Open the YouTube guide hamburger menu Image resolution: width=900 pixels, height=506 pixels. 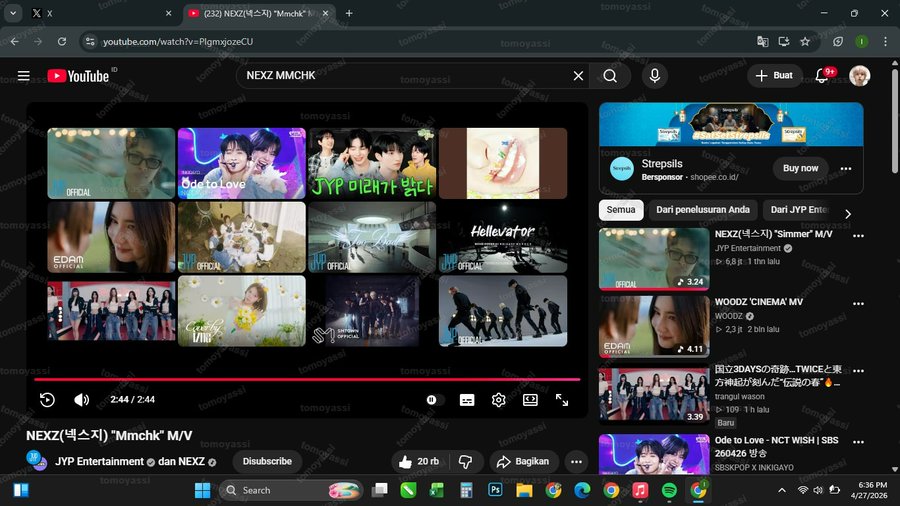(24, 76)
